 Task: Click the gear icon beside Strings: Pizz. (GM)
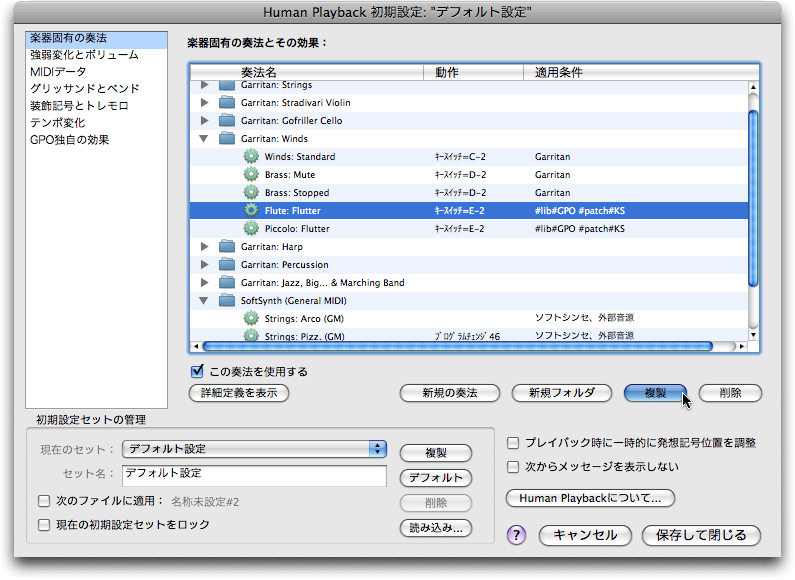[x=251, y=335]
